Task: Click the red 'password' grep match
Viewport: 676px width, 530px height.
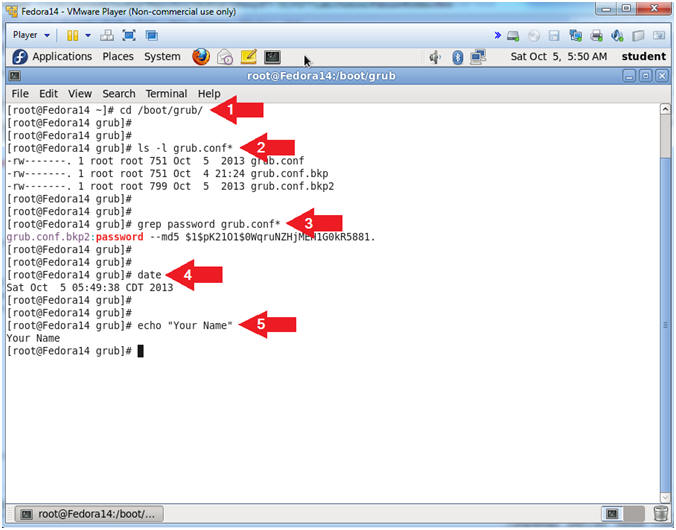Action: [119, 237]
